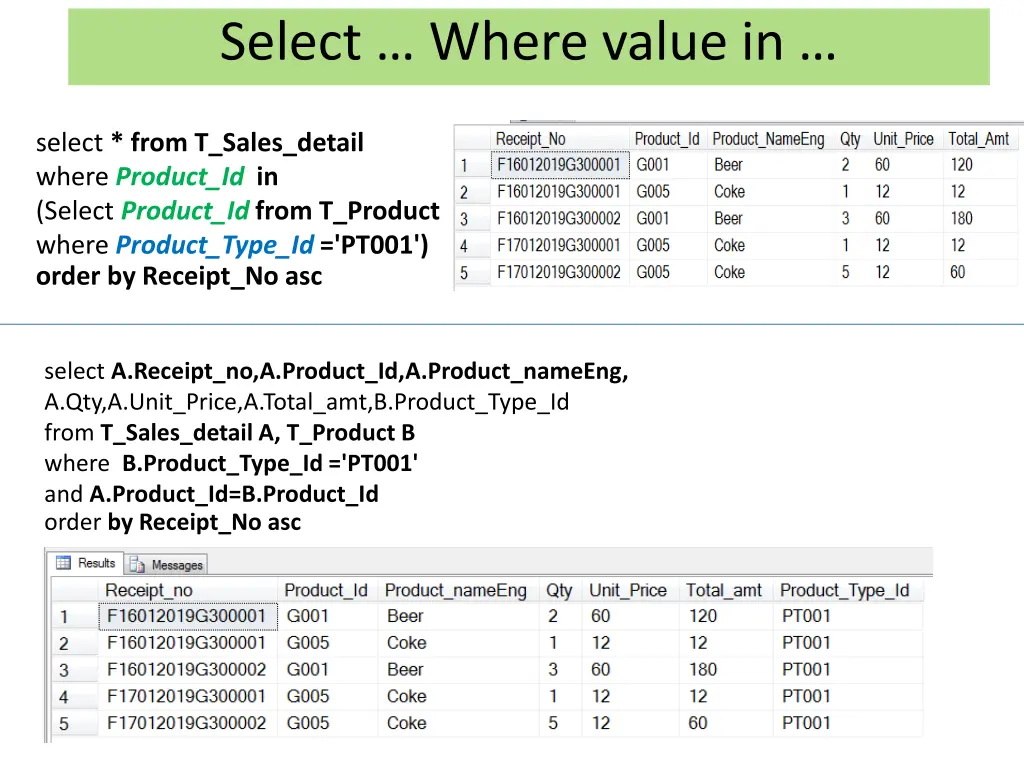Click the Qty column header in the lower result grid
The height and width of the screenshot is (768, 1024).
(559, 590)
